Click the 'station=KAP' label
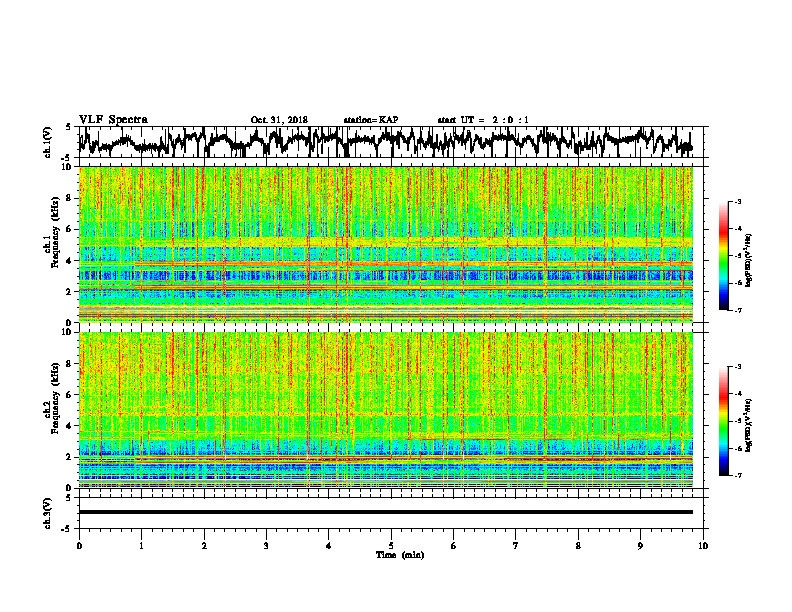This screenshot has width=792, height=612. [x=371, y=120]
